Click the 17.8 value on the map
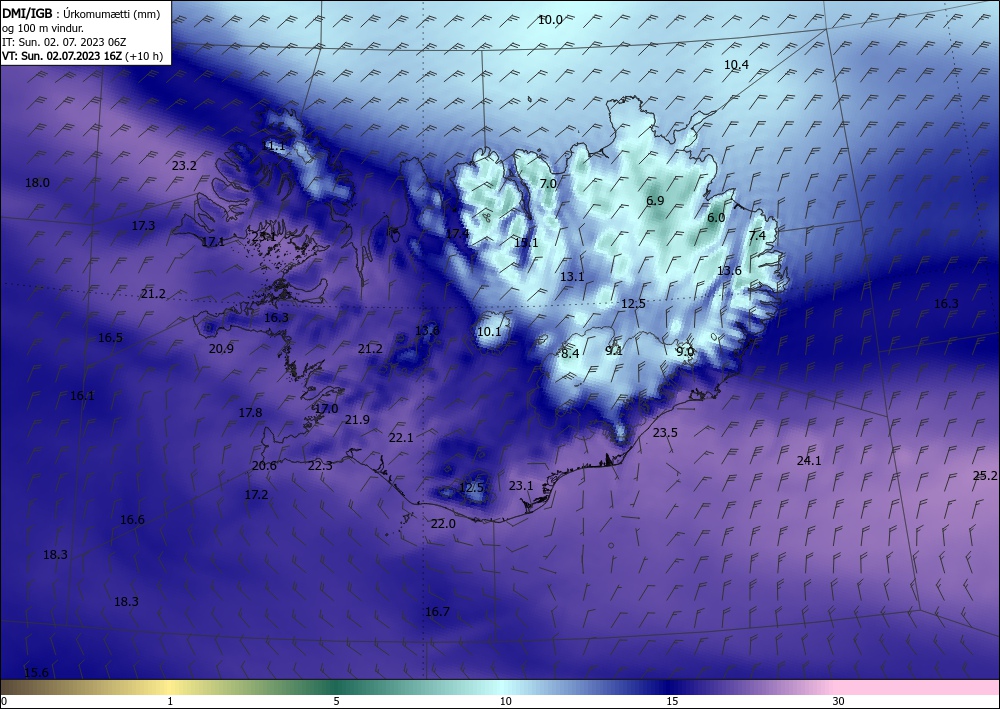 pyautogui.click(x=250, y=413)
